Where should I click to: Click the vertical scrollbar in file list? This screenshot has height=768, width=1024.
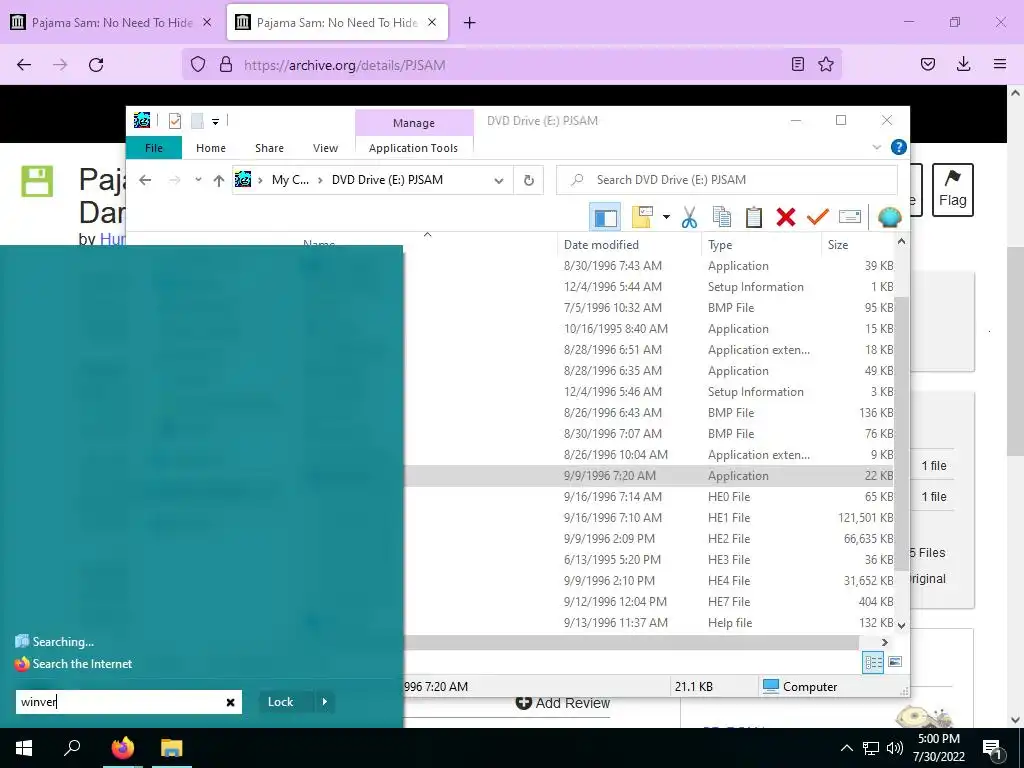(901, 433)
